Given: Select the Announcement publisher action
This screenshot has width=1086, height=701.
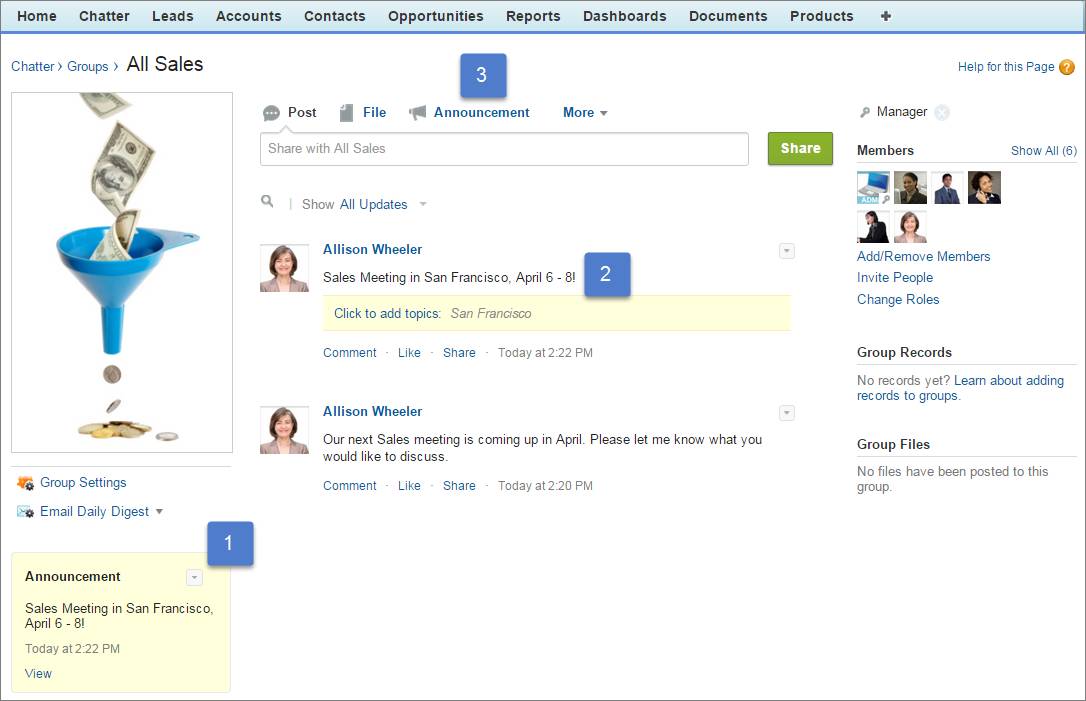Looking at the screenshot, I should (481, 112).
